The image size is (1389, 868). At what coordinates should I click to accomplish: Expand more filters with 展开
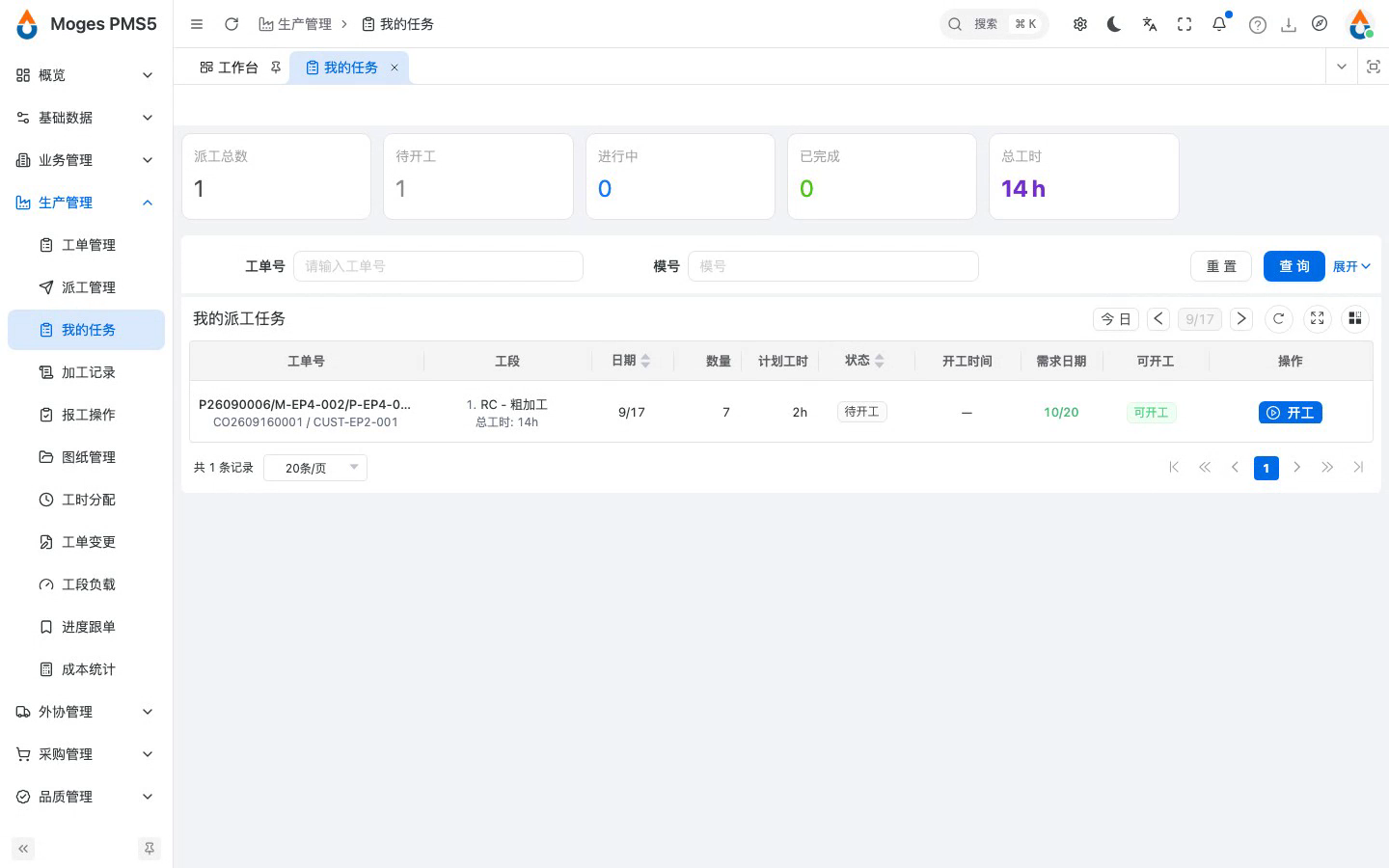click(1351, 266)
